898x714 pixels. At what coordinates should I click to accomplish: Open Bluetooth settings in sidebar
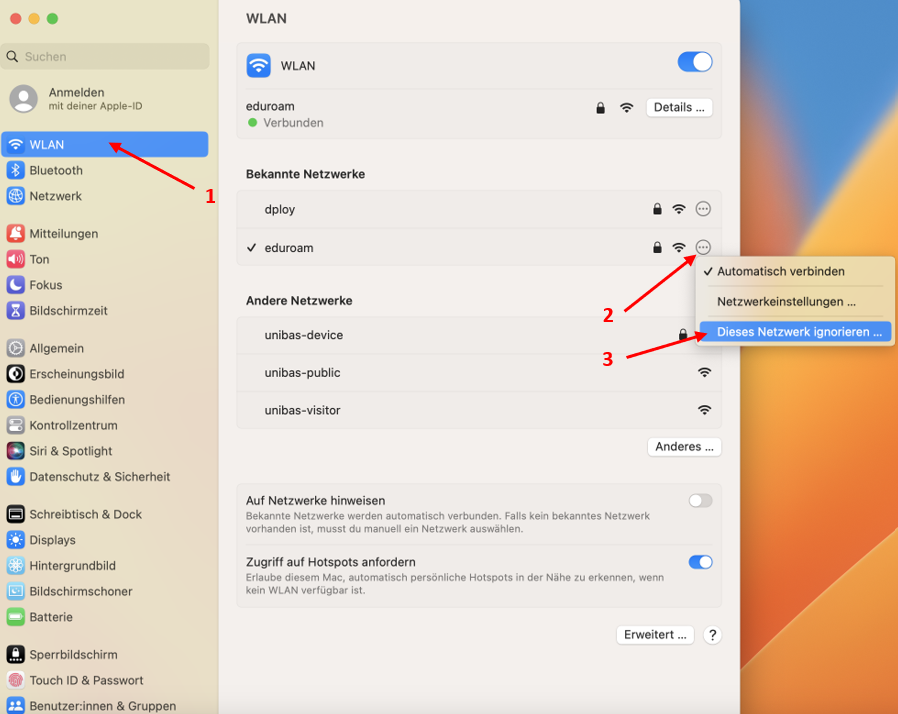click(56, 171)
